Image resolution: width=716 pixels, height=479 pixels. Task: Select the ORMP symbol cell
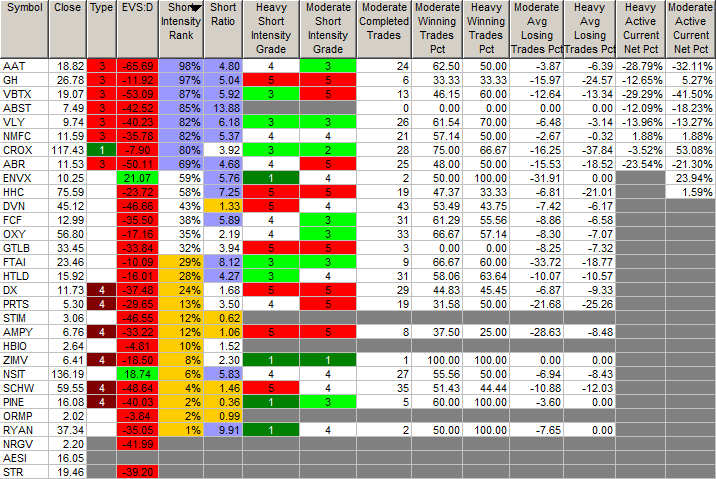point(24,416)
